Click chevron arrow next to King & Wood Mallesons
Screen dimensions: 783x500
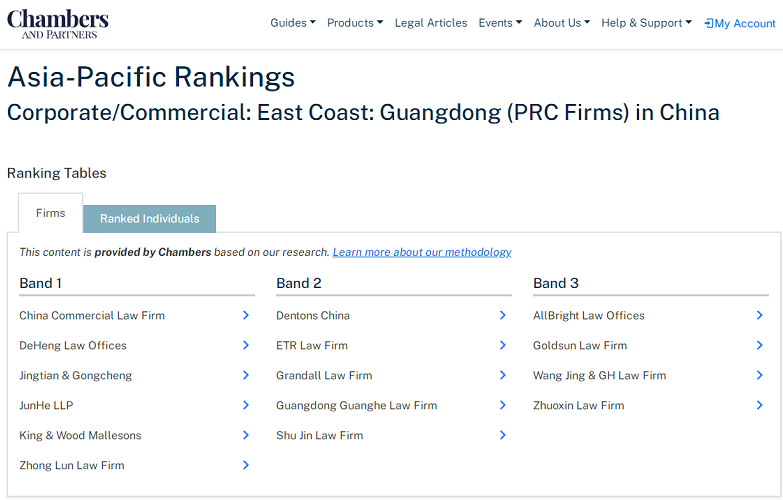246,435
